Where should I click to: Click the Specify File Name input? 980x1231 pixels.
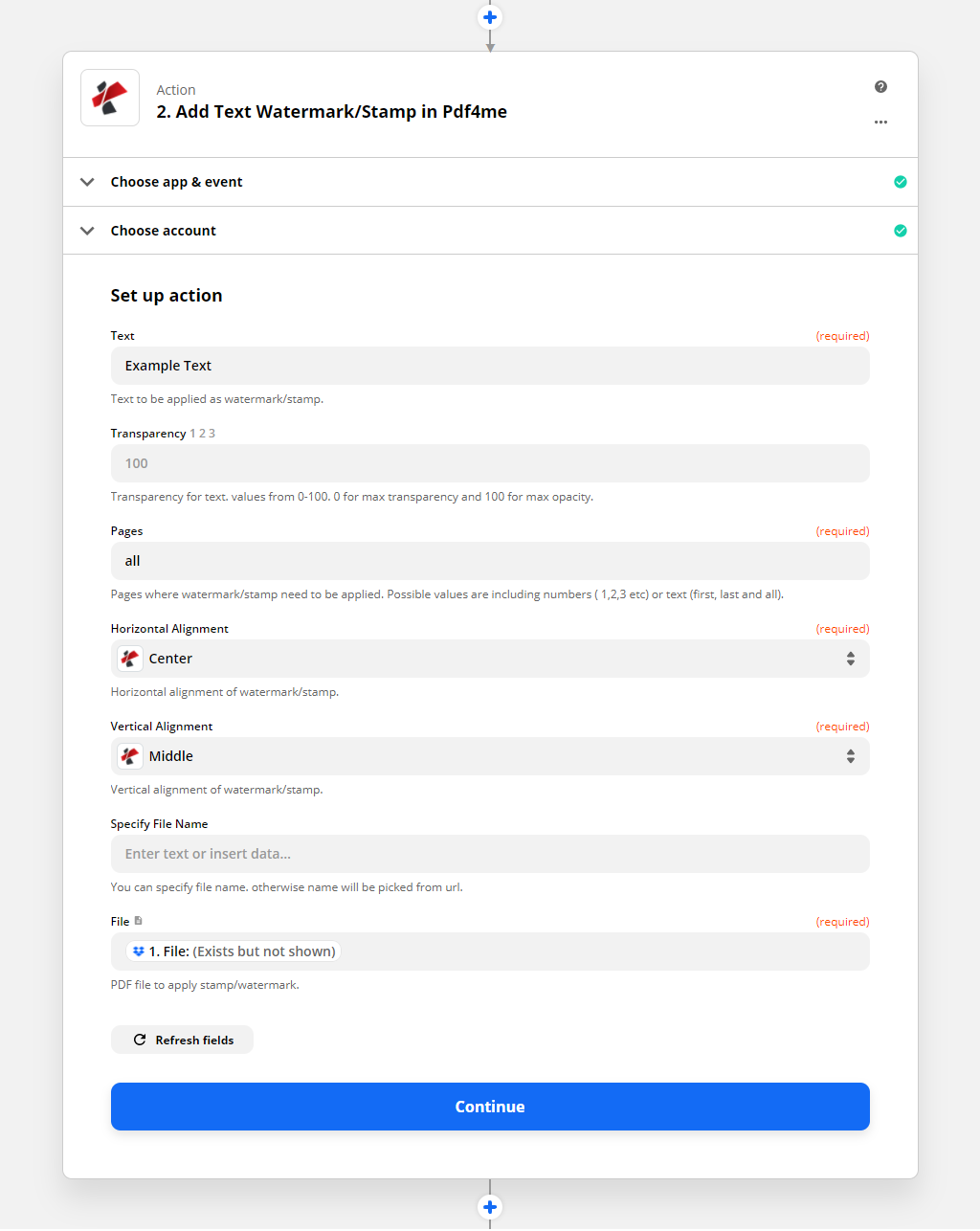490,854
